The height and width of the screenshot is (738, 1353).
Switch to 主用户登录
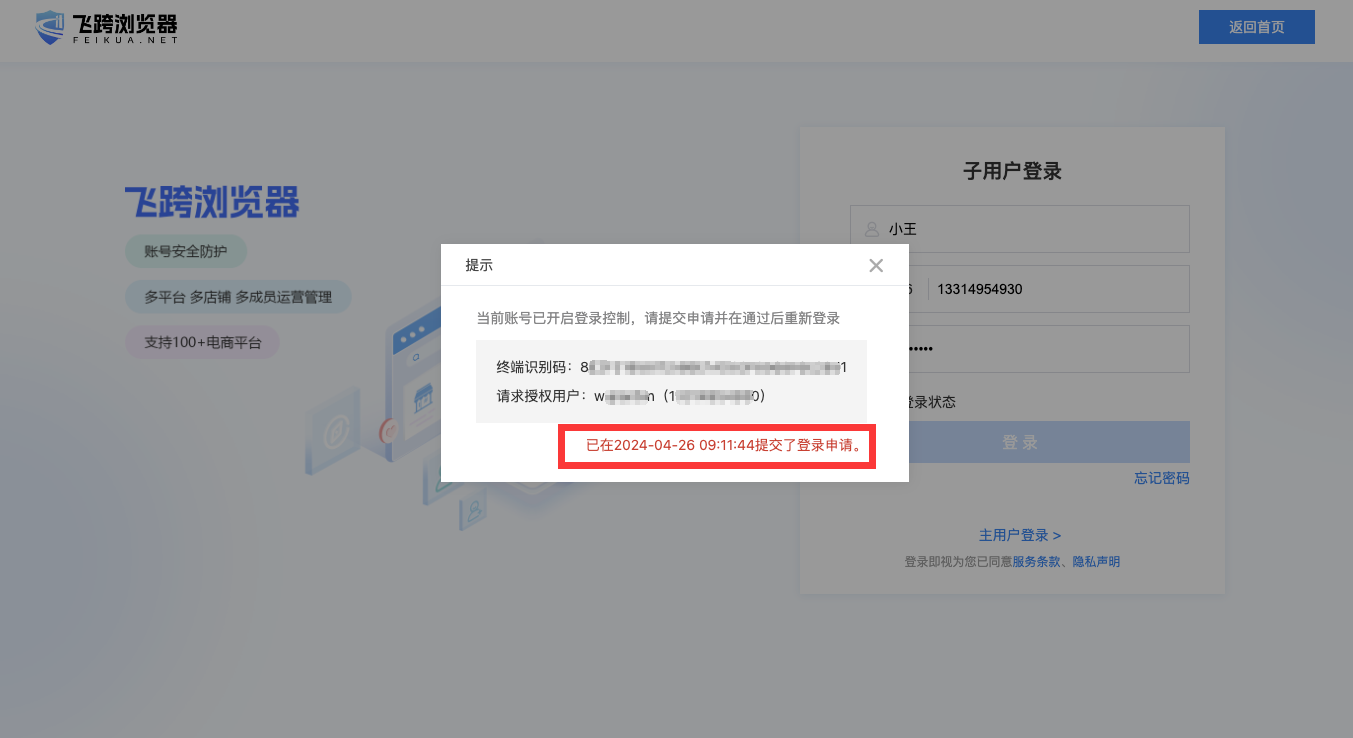click(1019, 535)
